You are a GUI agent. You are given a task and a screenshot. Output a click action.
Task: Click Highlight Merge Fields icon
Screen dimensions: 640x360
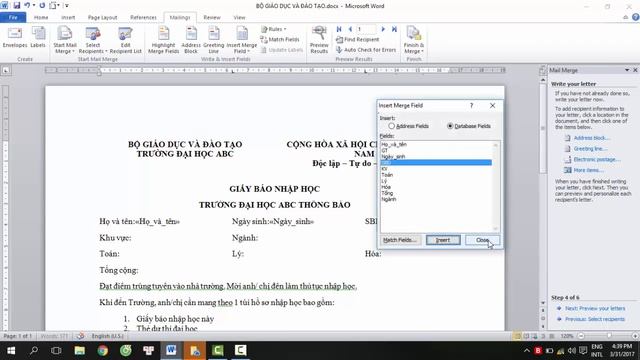[x=163, y=40]
